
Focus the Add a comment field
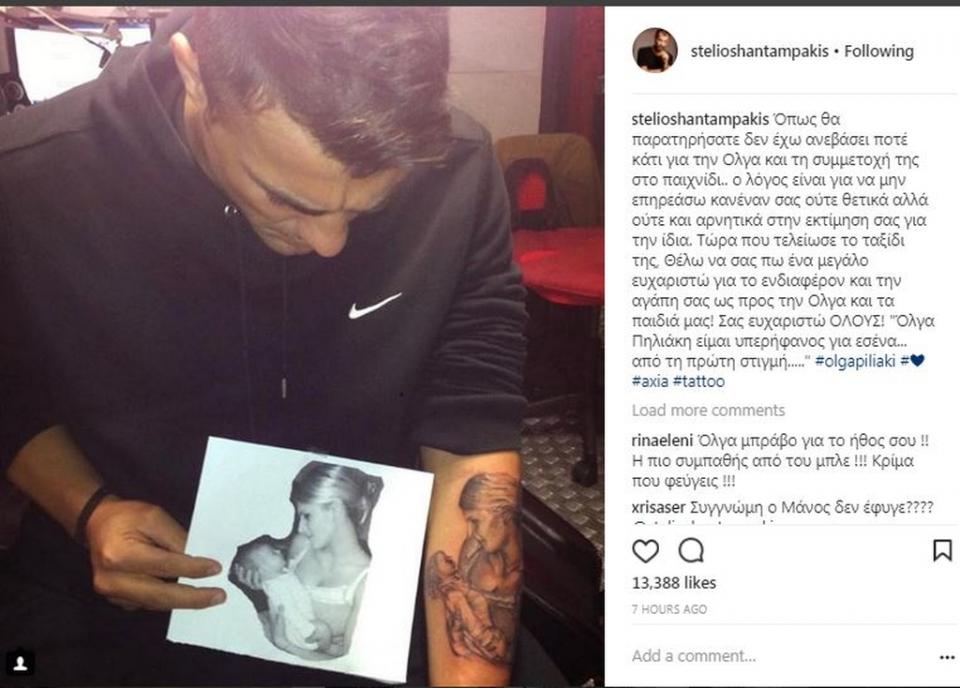pyautogui.click(x=778, y=656)
